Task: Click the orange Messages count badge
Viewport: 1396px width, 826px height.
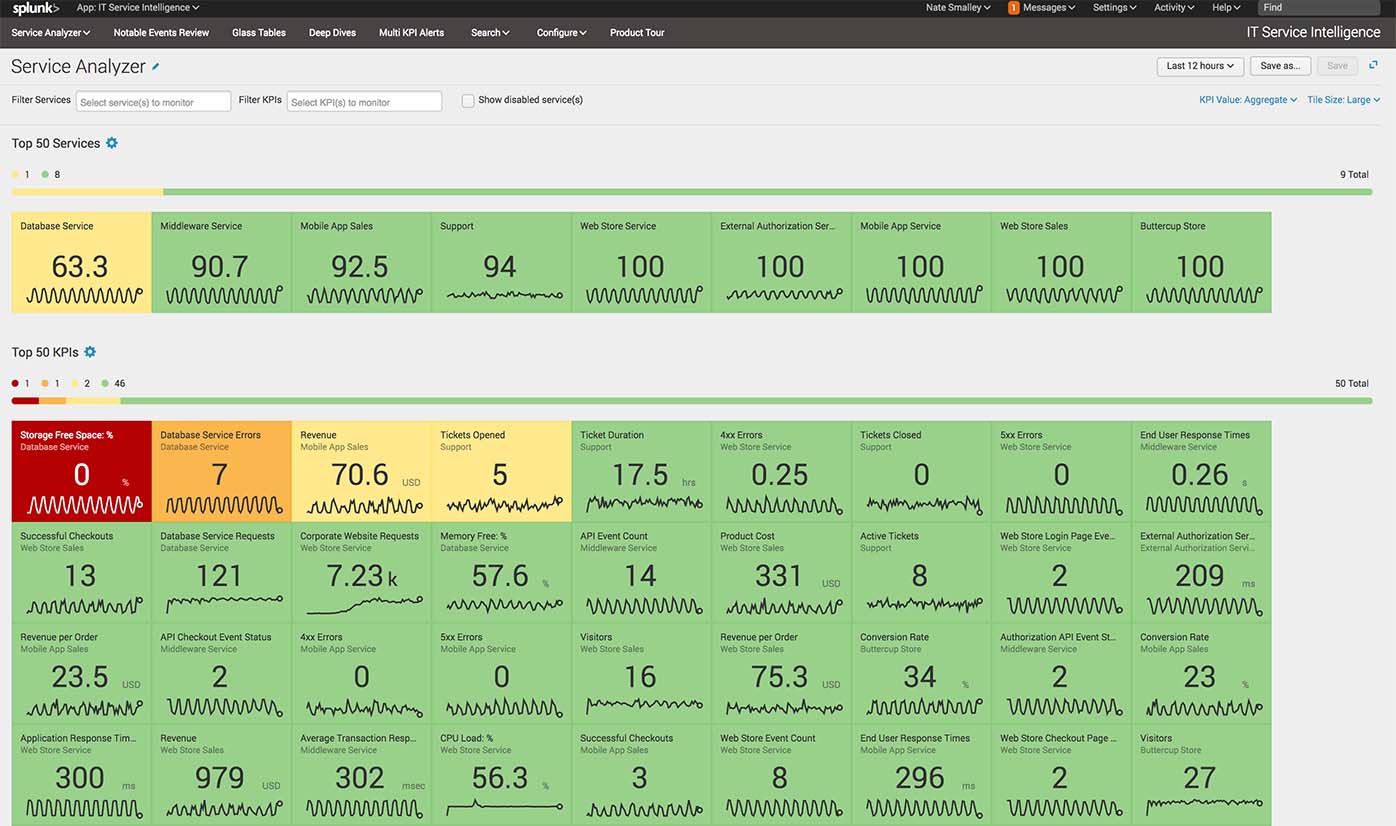Action: [1013, 8]
